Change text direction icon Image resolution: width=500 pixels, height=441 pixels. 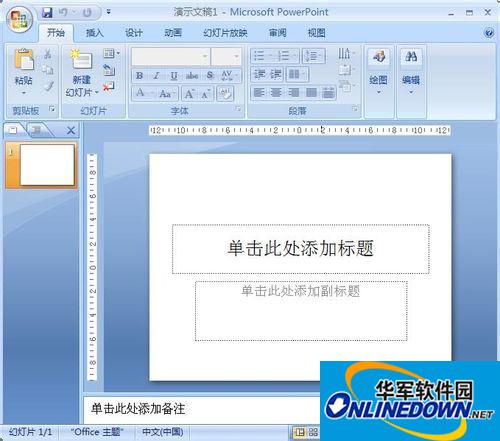(346, 53)
